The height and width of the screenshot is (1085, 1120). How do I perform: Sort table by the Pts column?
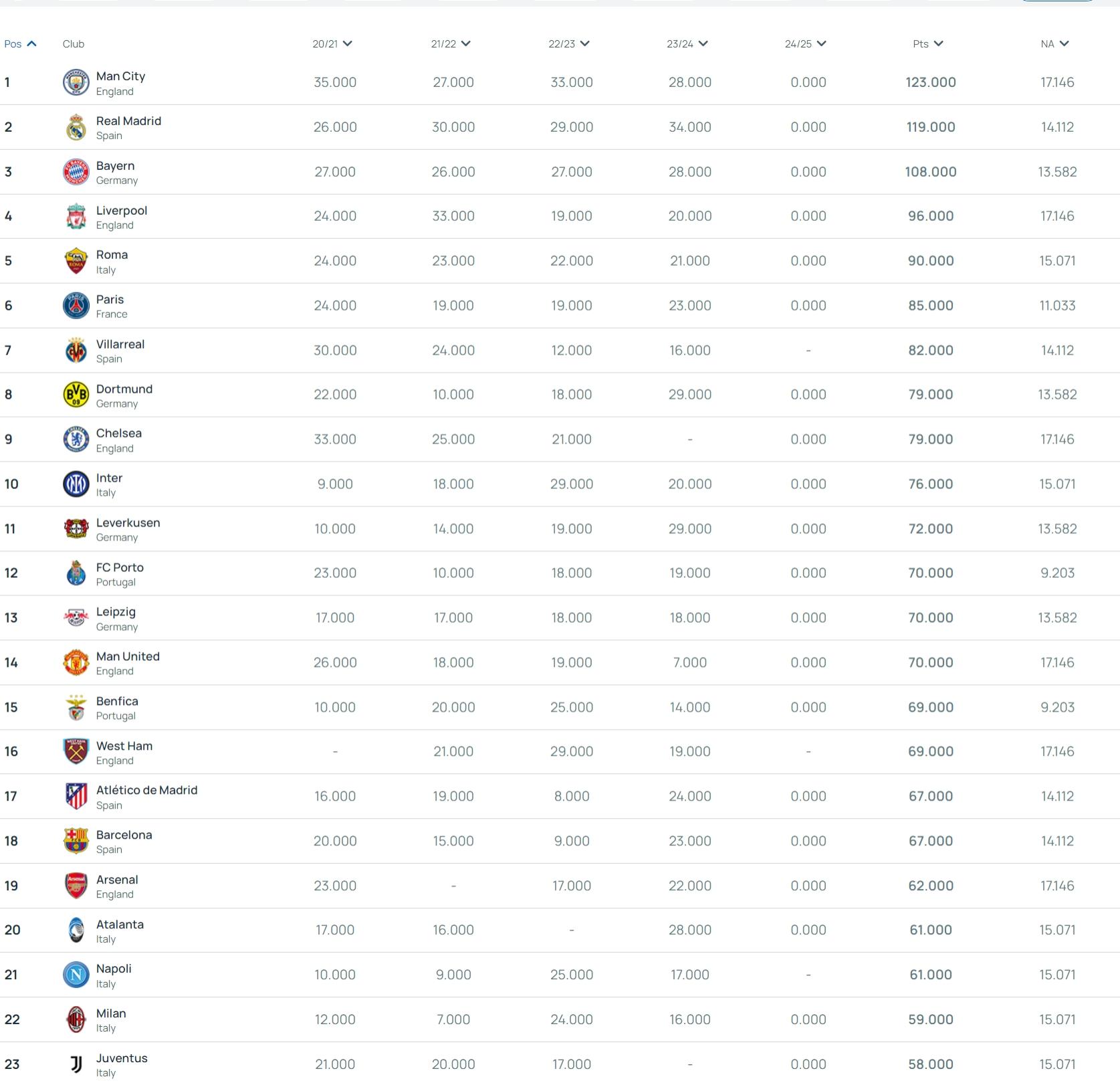click(x=928, y=44)
